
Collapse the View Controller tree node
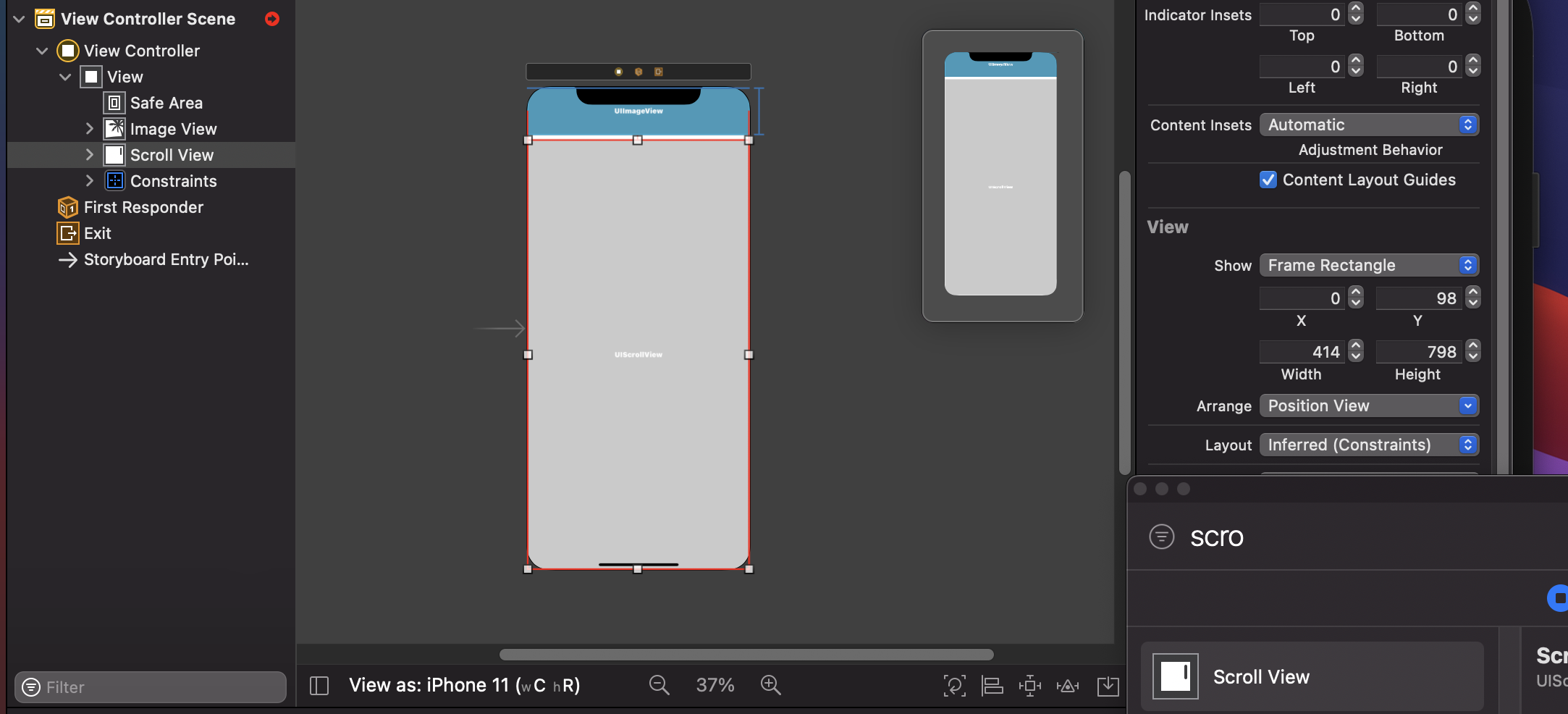pyautogui.click(x=42, y=51)
